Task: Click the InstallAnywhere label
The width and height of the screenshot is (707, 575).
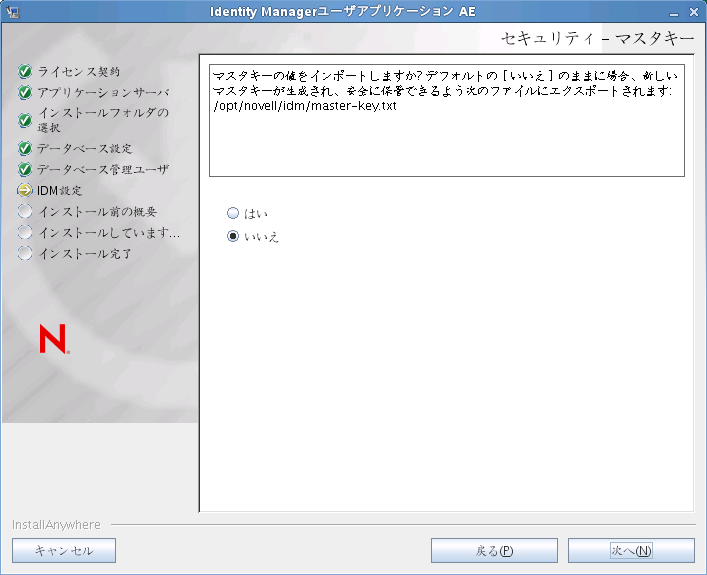Action: (56, 524)
